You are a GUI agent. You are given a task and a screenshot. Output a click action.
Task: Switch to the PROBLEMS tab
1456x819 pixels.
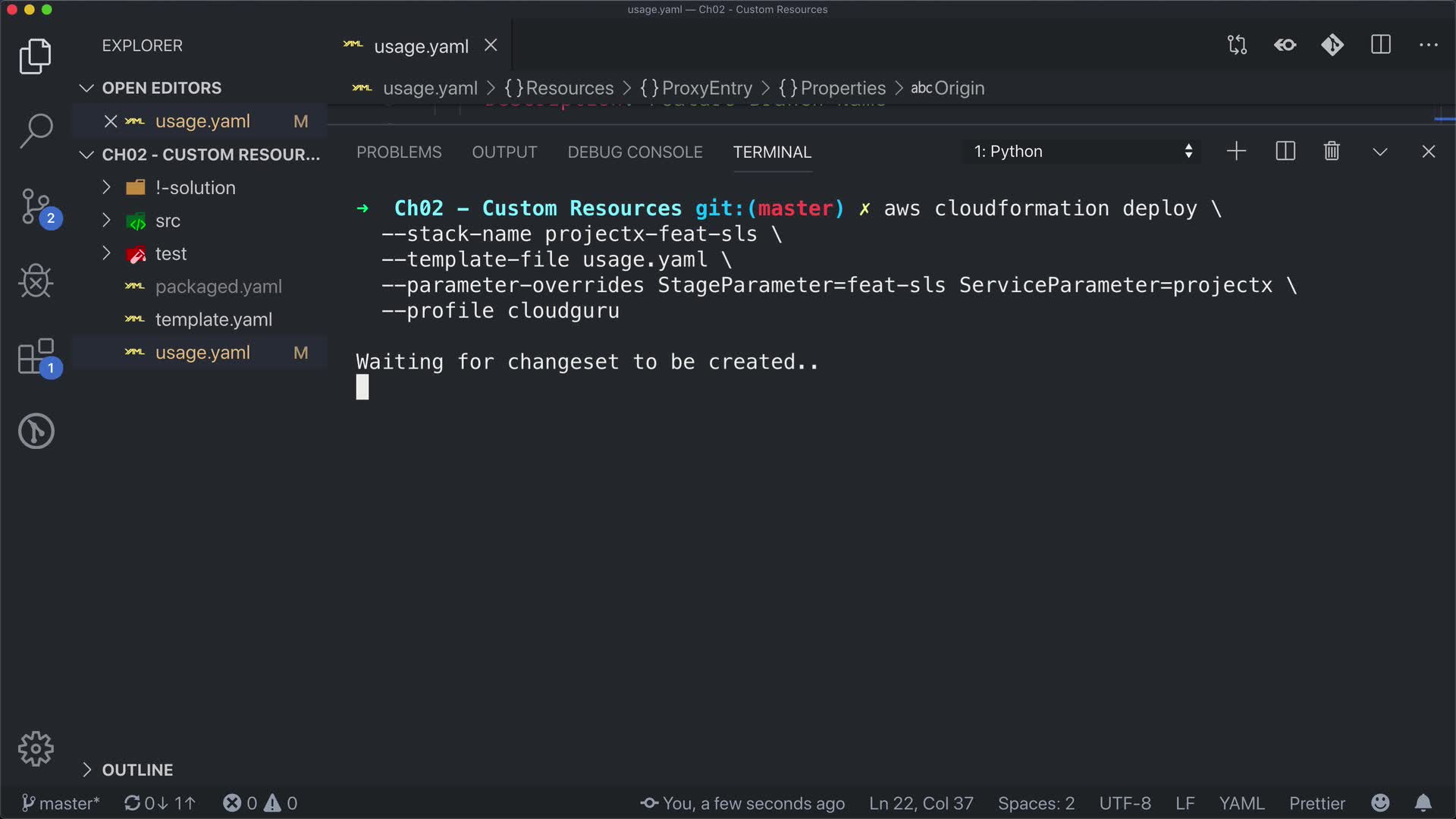(399, 152)
